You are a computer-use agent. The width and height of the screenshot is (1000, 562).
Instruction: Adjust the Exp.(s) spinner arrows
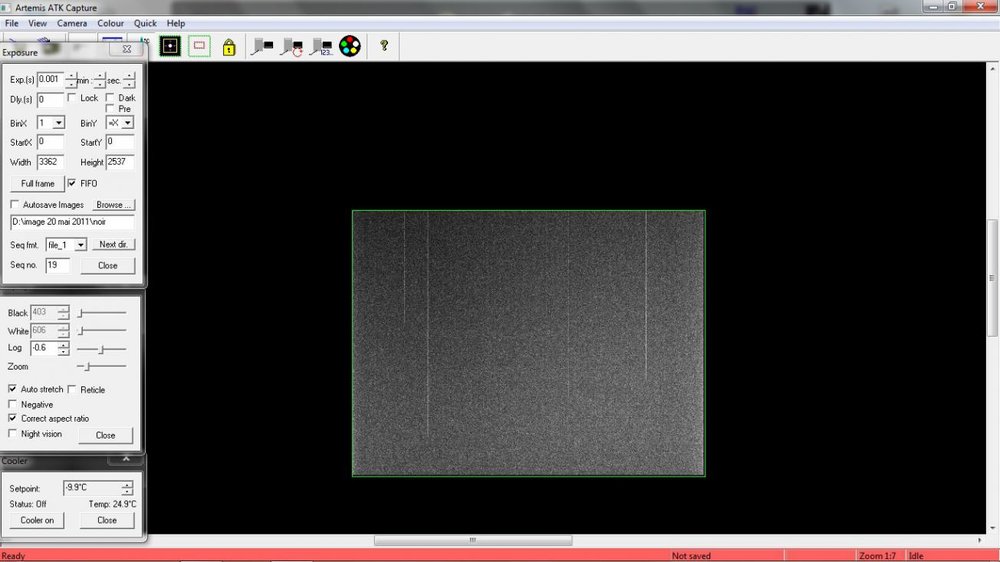[71, 80]
